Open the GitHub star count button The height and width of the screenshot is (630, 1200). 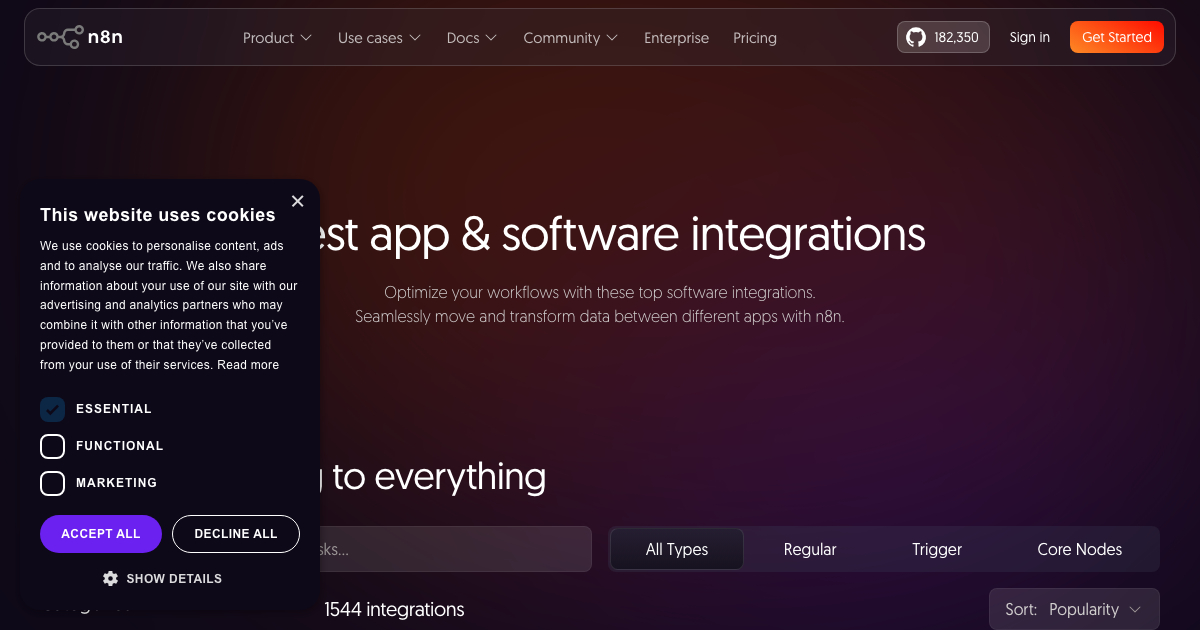(943, 37)
